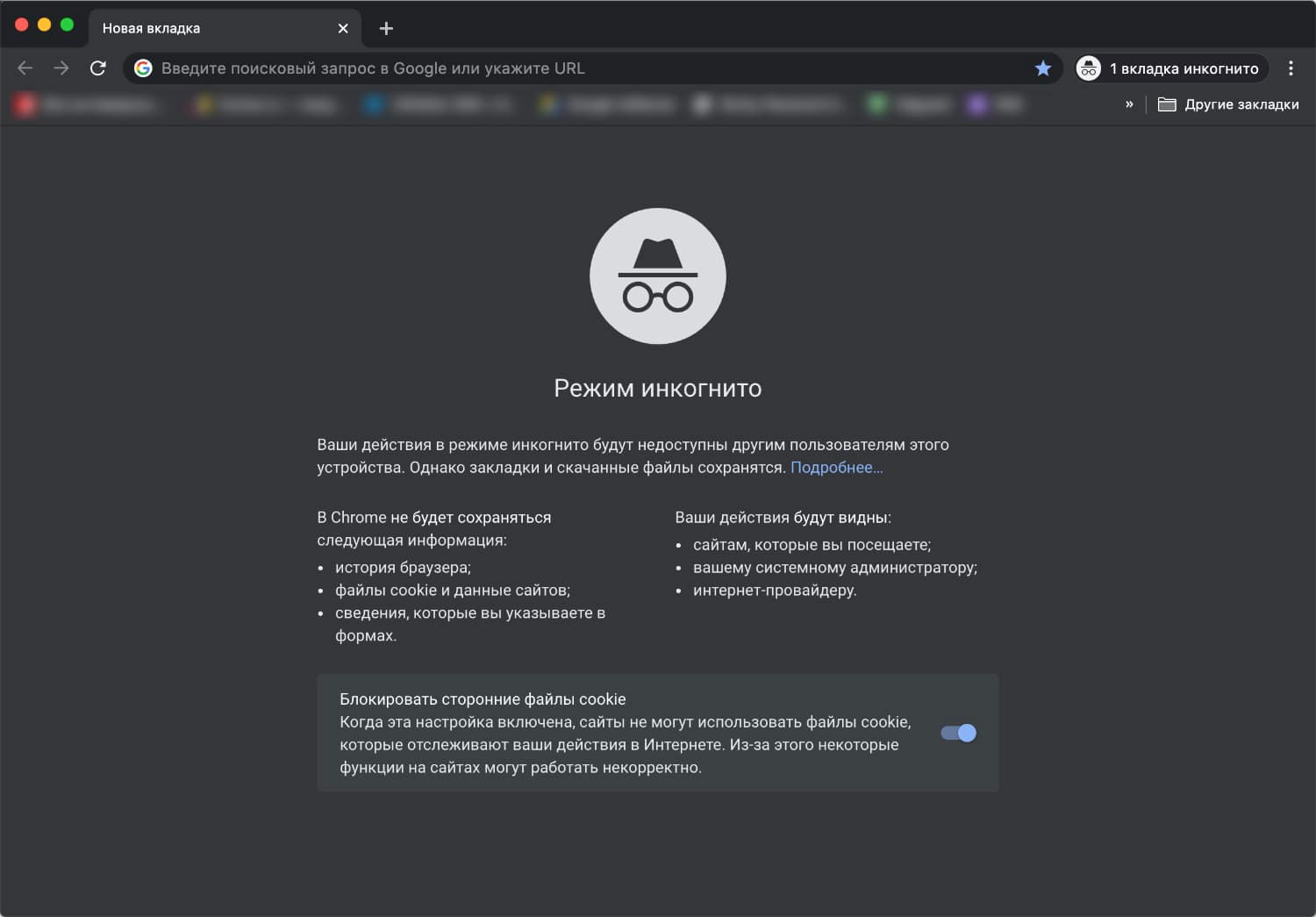The width and height of the screenshot is (1316, 917).
Task: Click the large incognito spy logo
Action: (x=658, y=276)
